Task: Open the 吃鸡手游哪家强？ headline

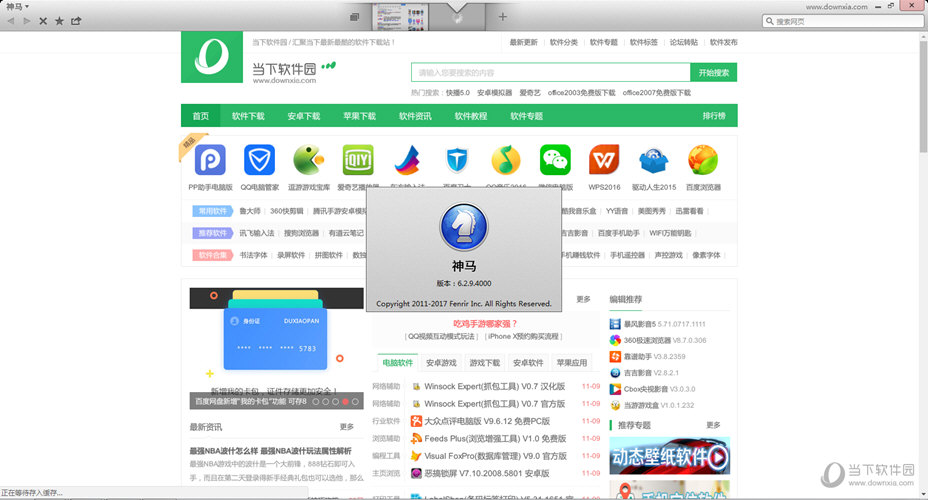Action: [x=485, y=324]
